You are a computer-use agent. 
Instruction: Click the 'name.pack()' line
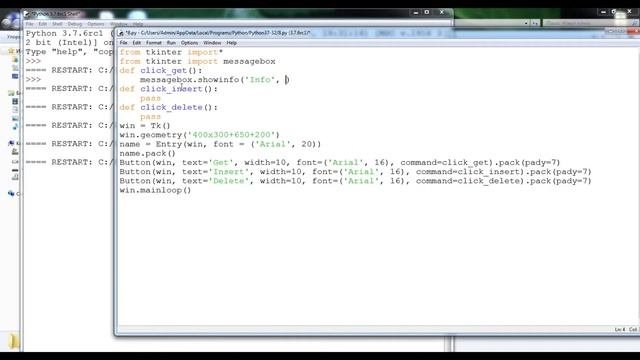click(x=147, y=153)
